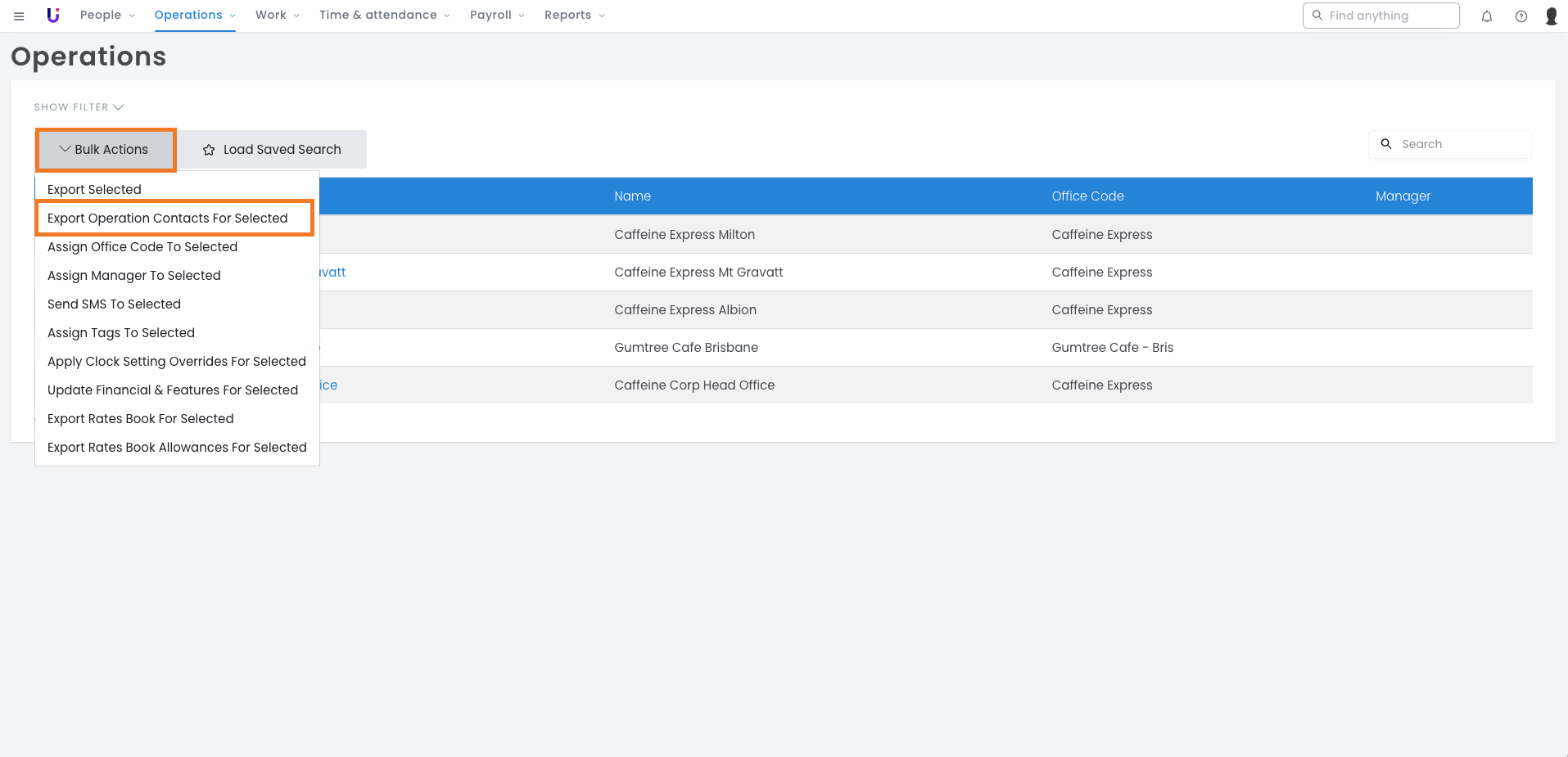Open the Time & attendance dropdown

click(x=384, y=16)
